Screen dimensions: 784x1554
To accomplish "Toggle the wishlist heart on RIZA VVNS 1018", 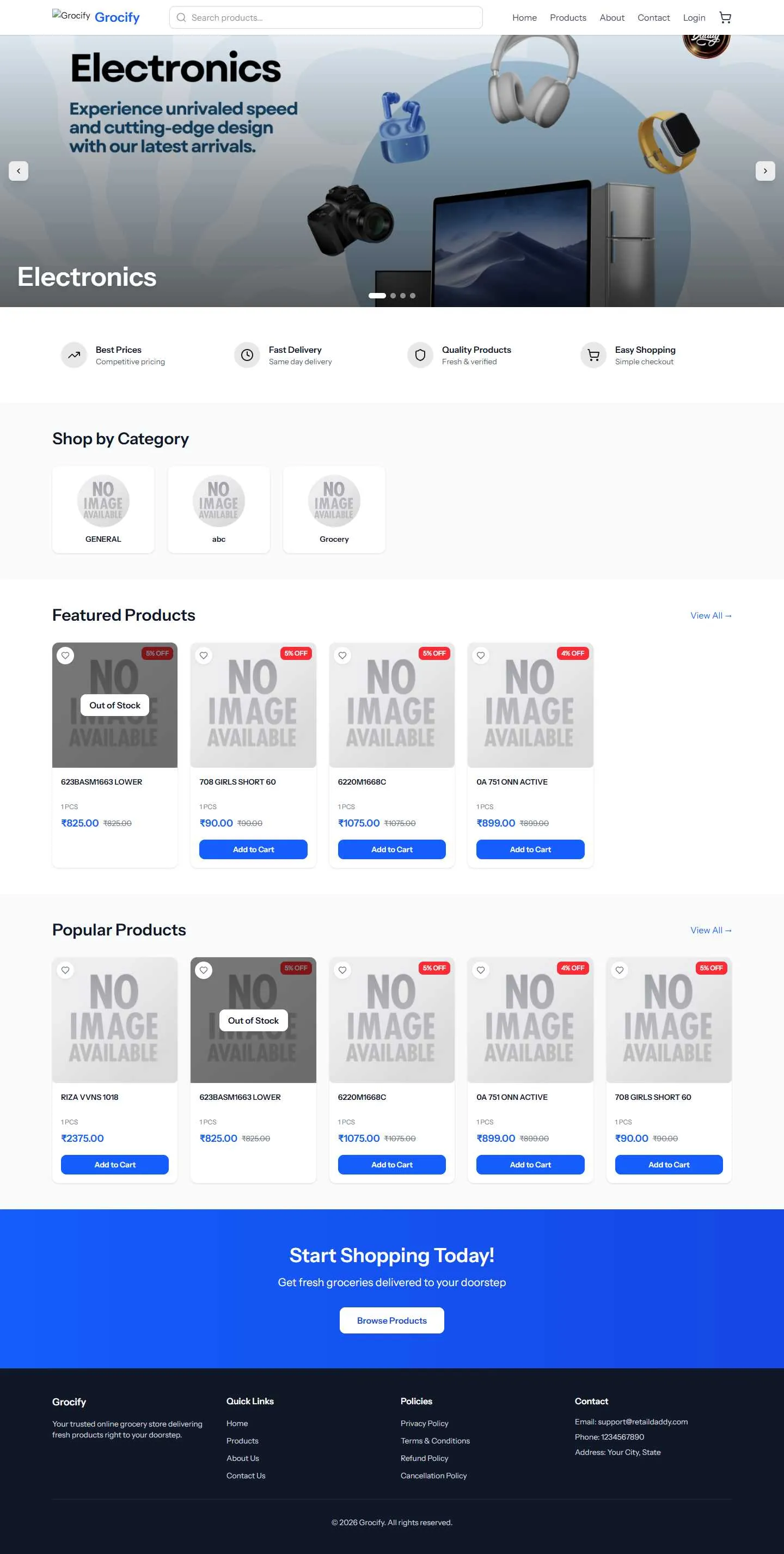I will point(66,970).
